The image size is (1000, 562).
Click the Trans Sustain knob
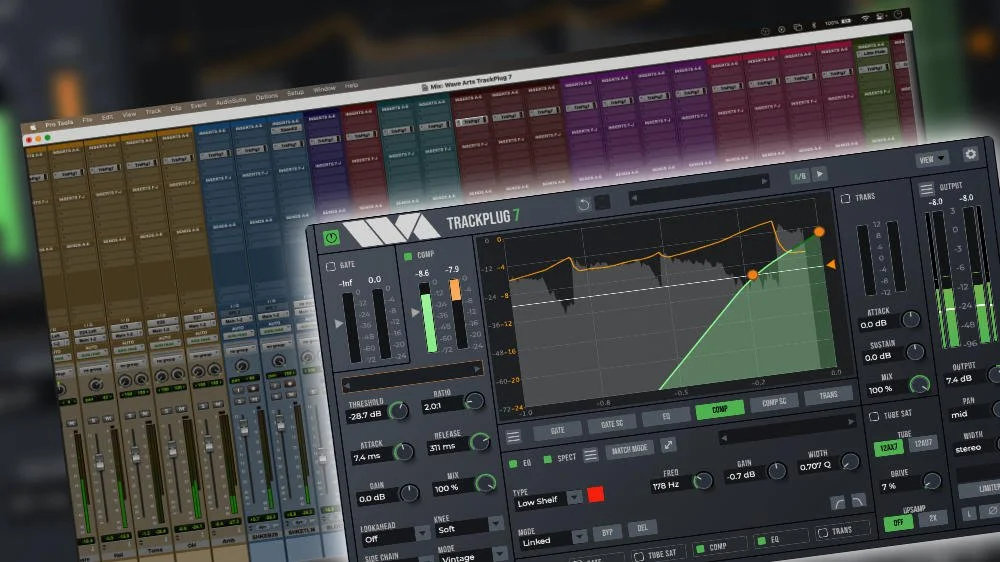pyautogui.click(x=915, y=351)
